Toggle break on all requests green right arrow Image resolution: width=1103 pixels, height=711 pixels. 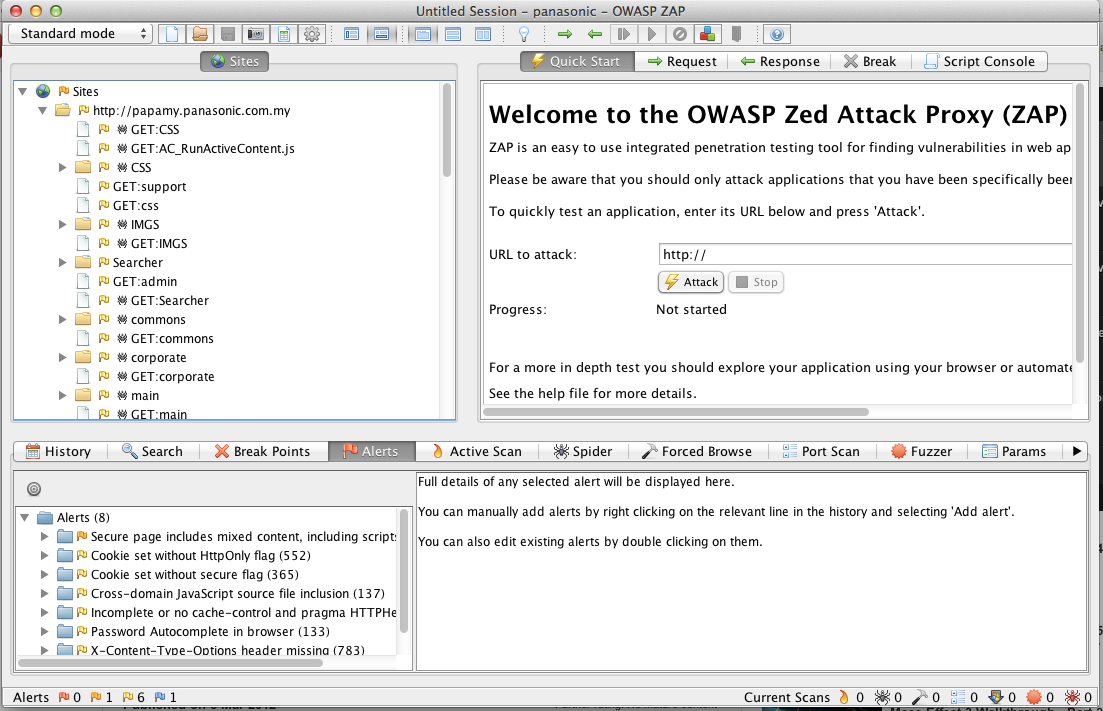click(565, 34)
